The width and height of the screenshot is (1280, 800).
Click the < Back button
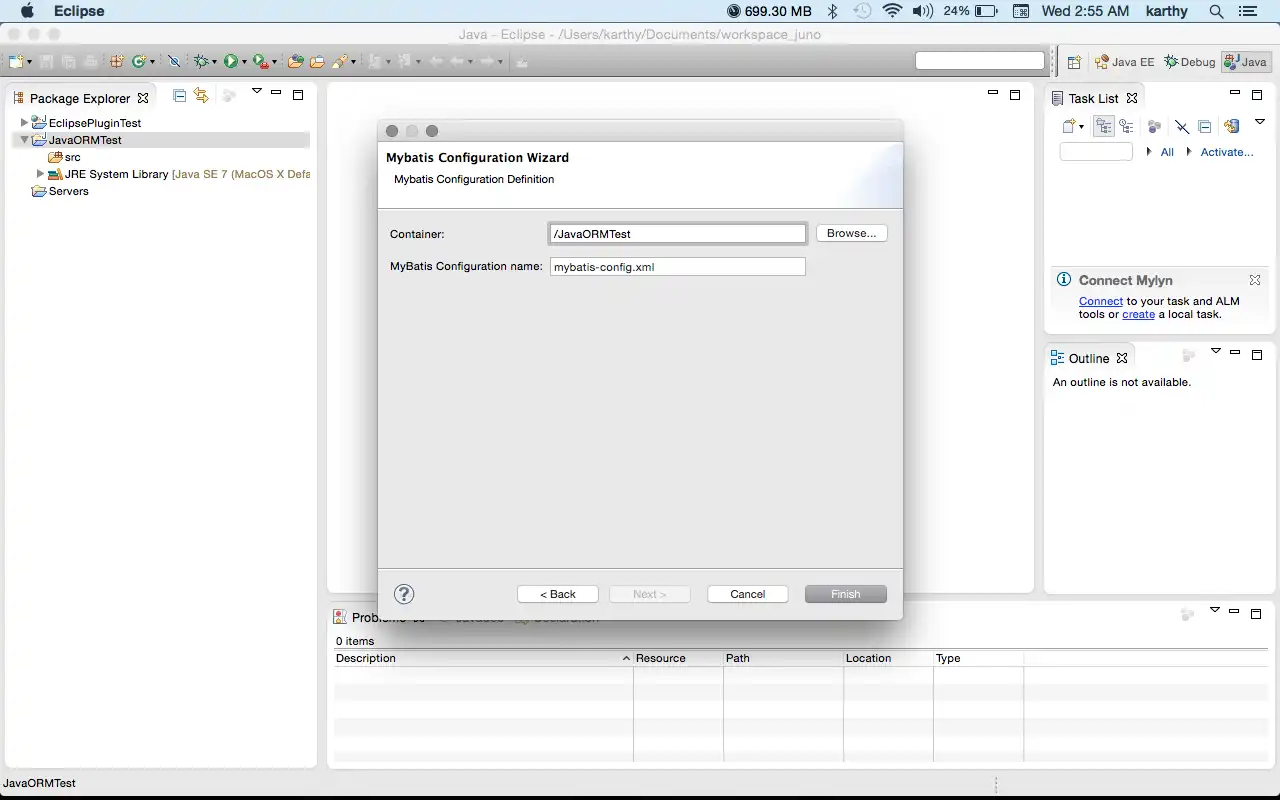(558, 594)
